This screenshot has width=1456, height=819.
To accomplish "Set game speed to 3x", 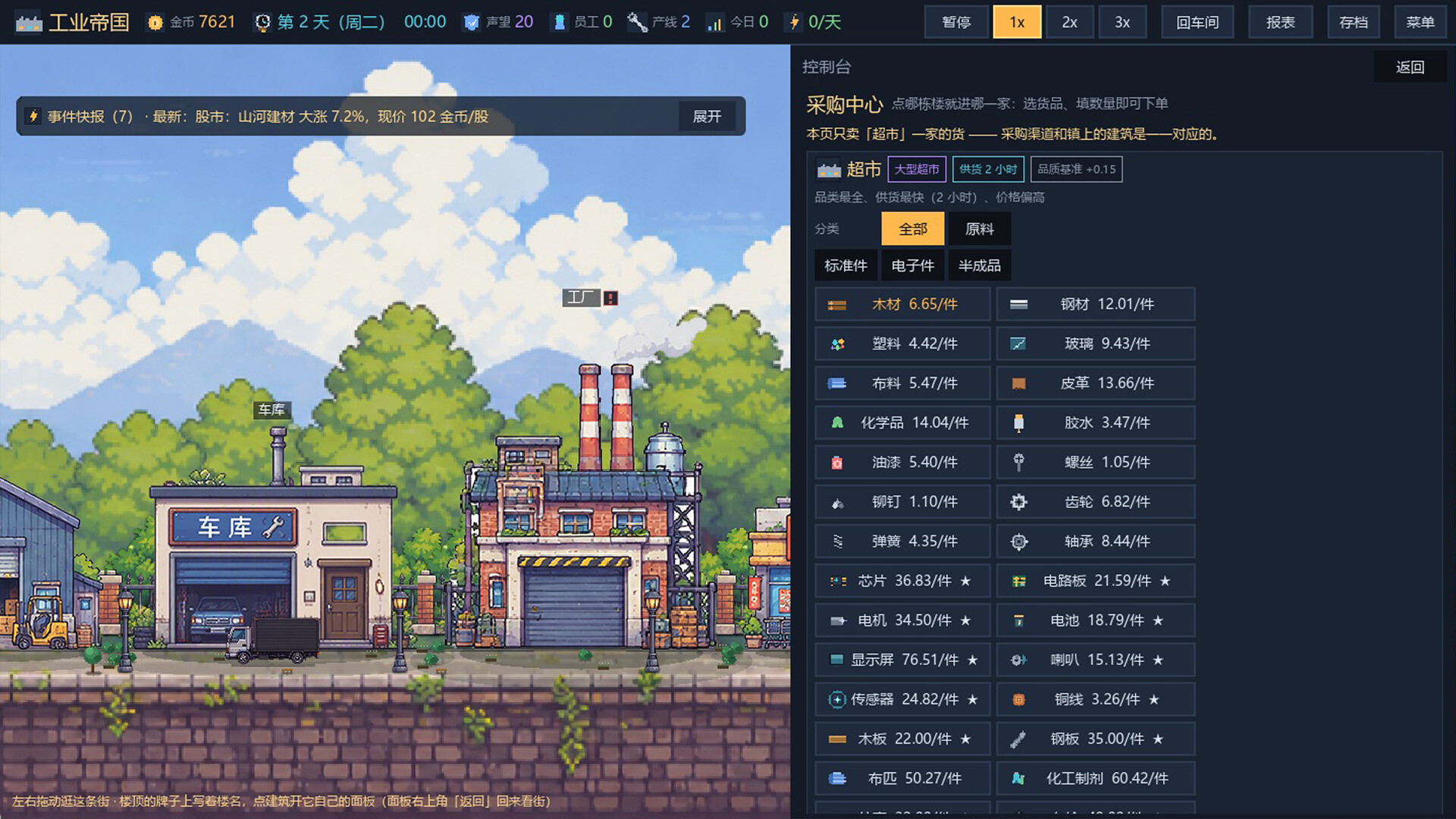I will click(x=1122, y=22).
